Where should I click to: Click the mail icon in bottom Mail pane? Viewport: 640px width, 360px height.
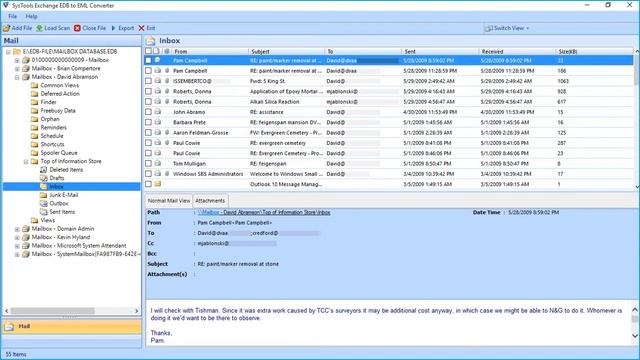pyautogui.click(x=9, y=327)
